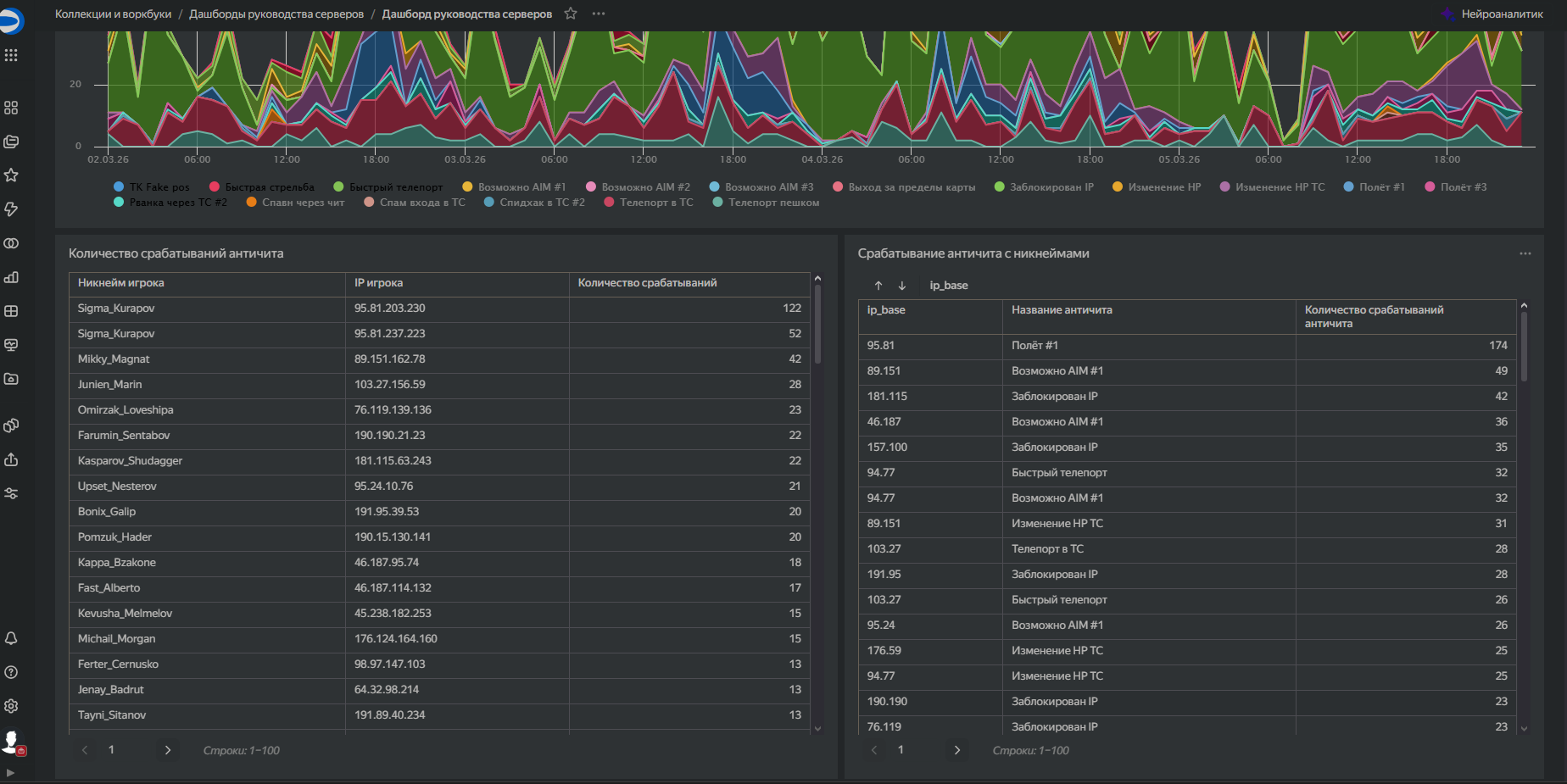Open notifications bell in the sidebar

11,638
